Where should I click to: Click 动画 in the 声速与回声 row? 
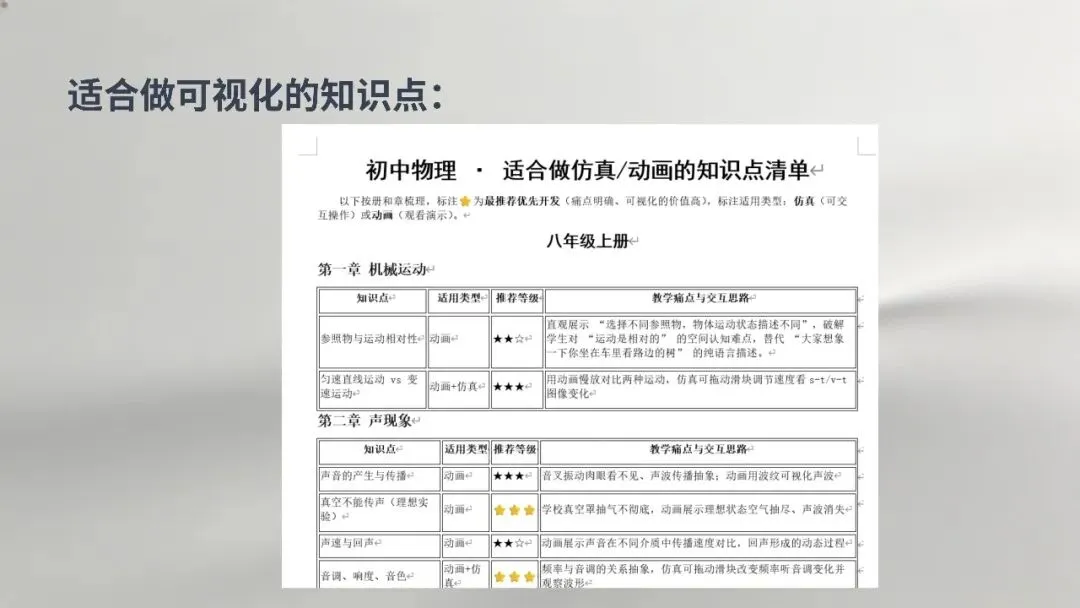[x=455, y=543]
